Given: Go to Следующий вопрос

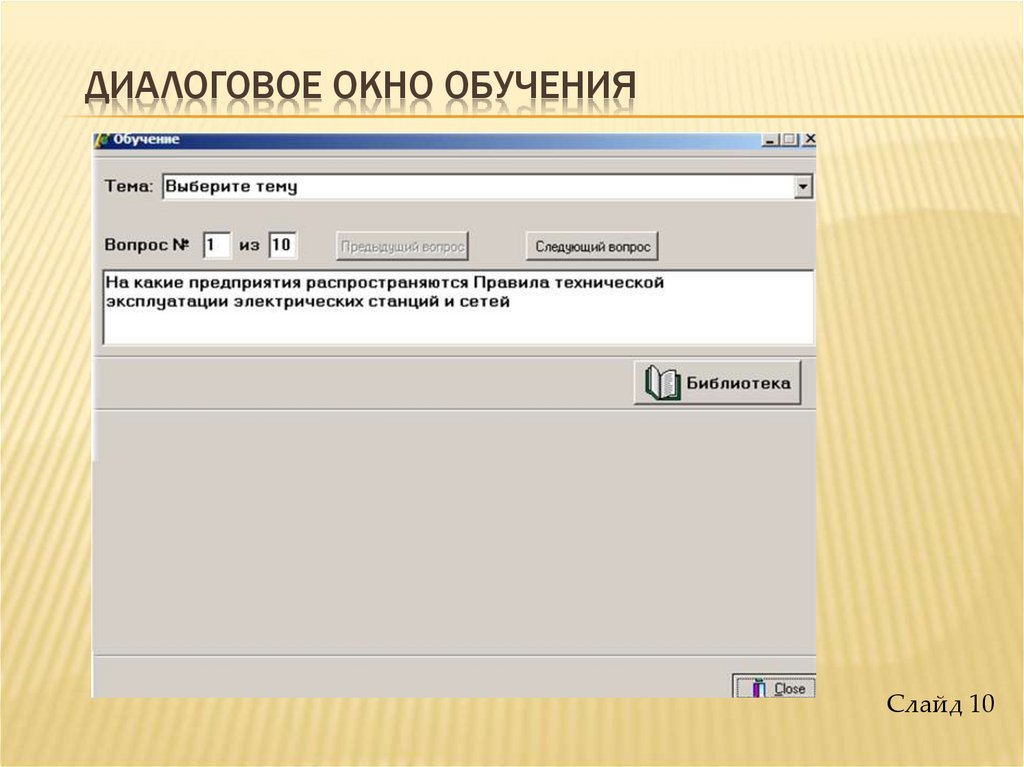Looking at the screenshot, I should [x=592, y=246].
